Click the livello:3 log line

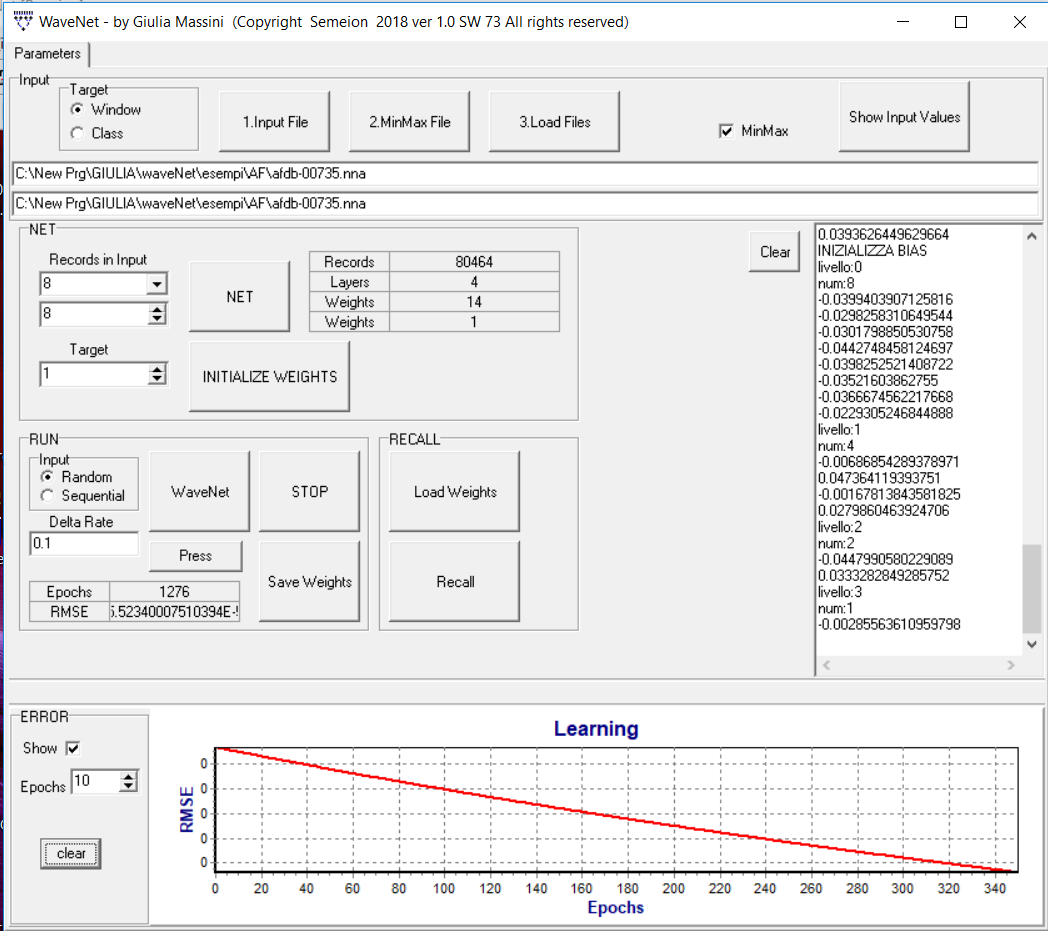click(839, 591)
